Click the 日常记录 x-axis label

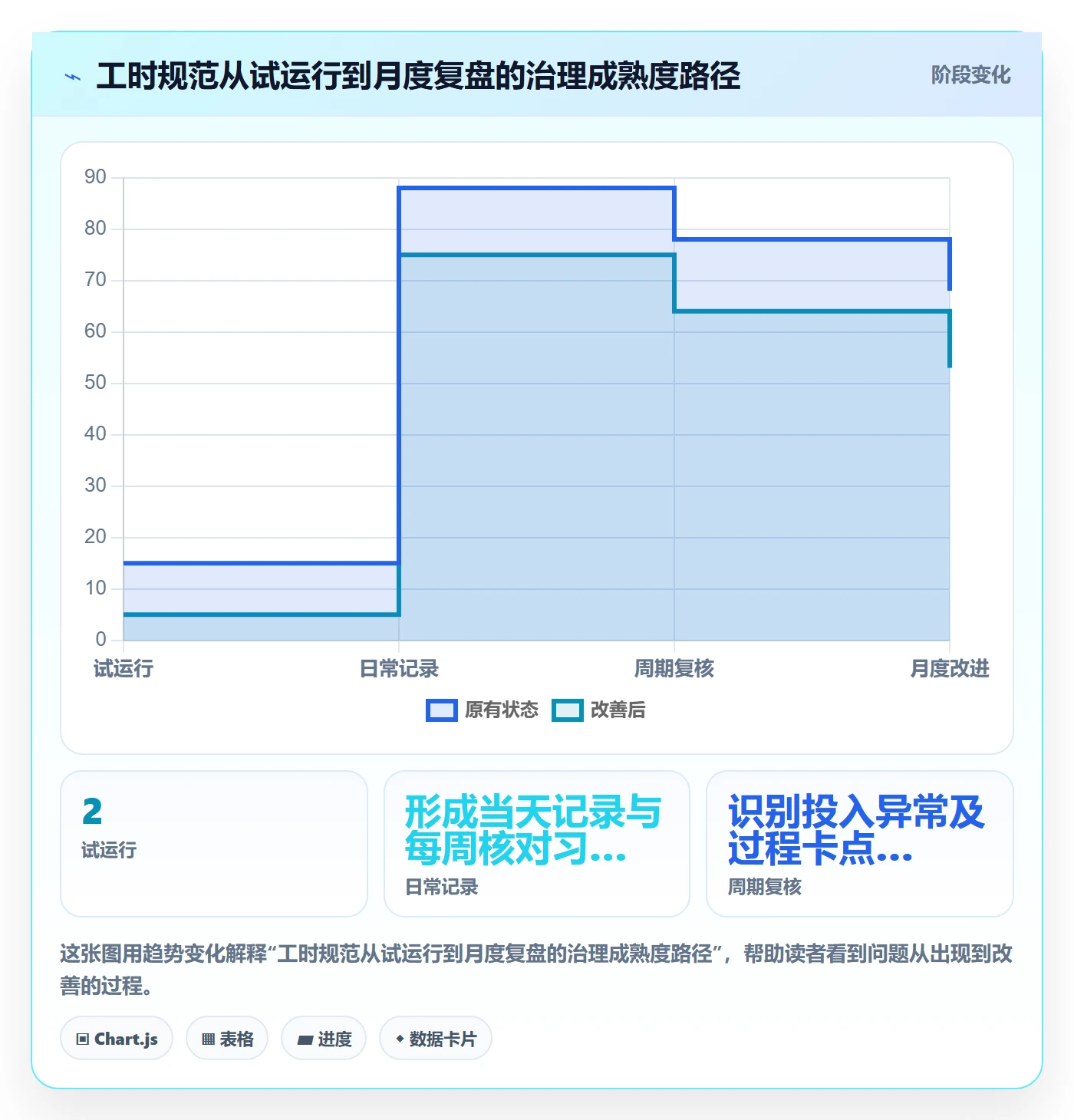pos(399,669)
